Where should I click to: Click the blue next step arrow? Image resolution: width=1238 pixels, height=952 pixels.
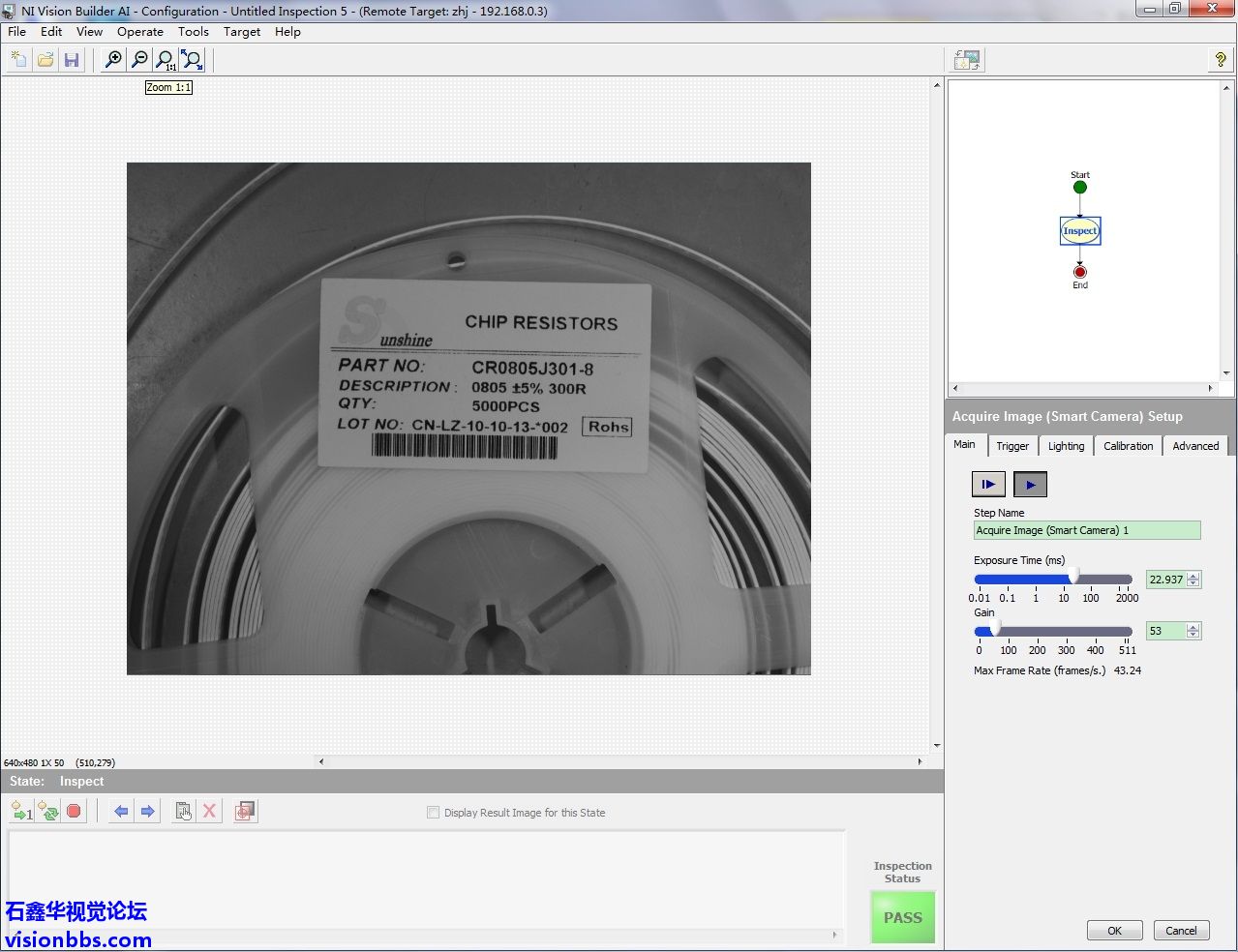pos(147,812)
